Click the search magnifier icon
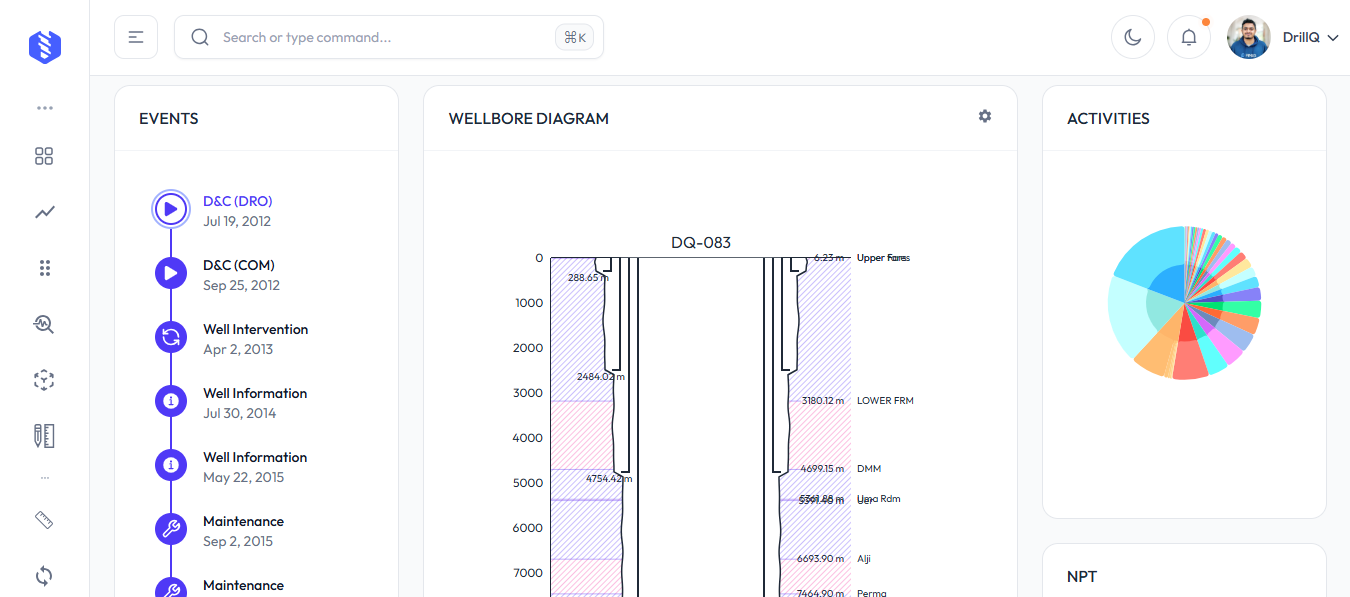This screenshot has height=597, width=1350. tap(200, 37)
